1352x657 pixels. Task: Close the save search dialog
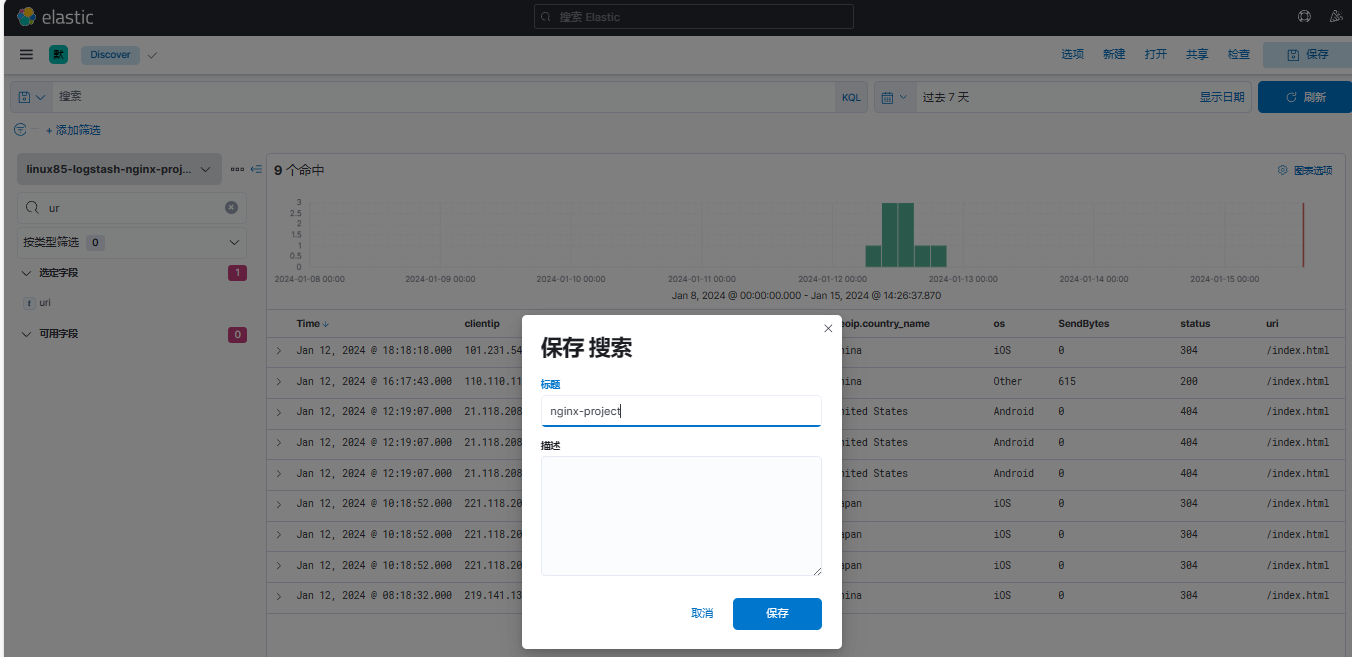828,328
